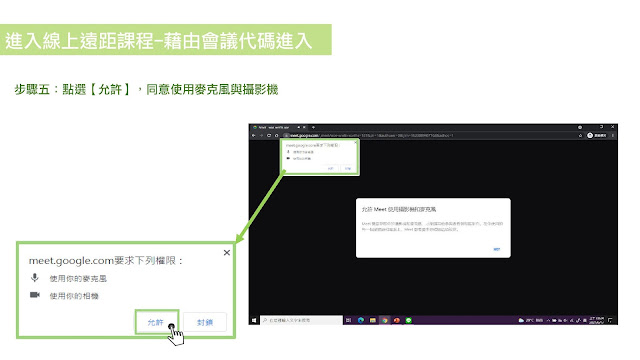
Task: Click text 使用你的相機 in enlarged callout
Action: pos(74,296)
